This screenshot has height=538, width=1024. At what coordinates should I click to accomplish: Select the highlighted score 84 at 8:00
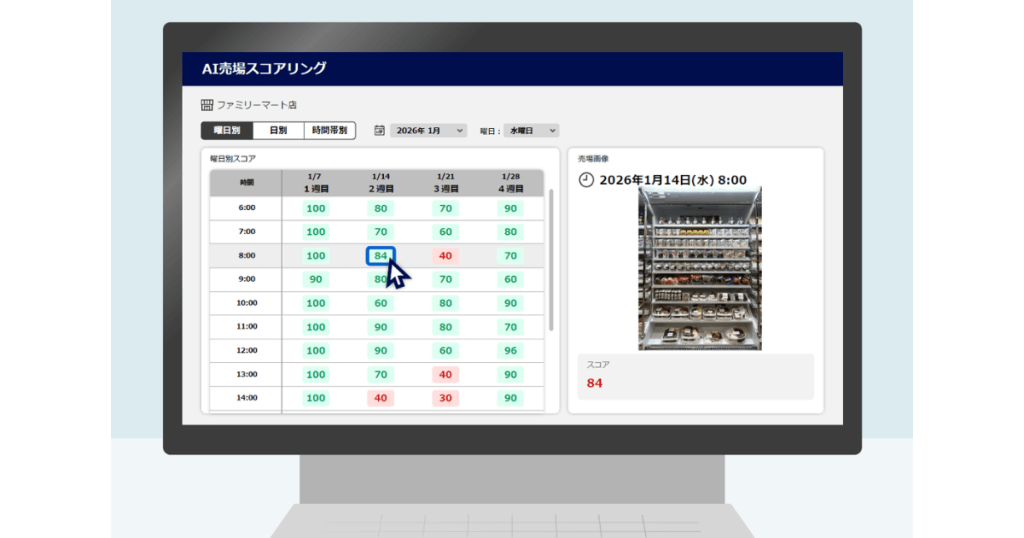pyautogui.click(x=380, y=256)
